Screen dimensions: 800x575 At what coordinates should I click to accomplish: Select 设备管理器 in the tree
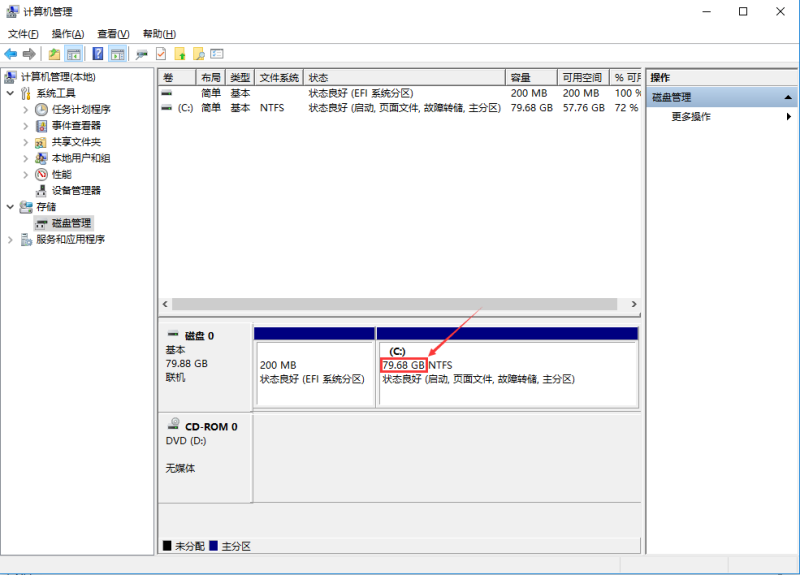coord(76,190)
